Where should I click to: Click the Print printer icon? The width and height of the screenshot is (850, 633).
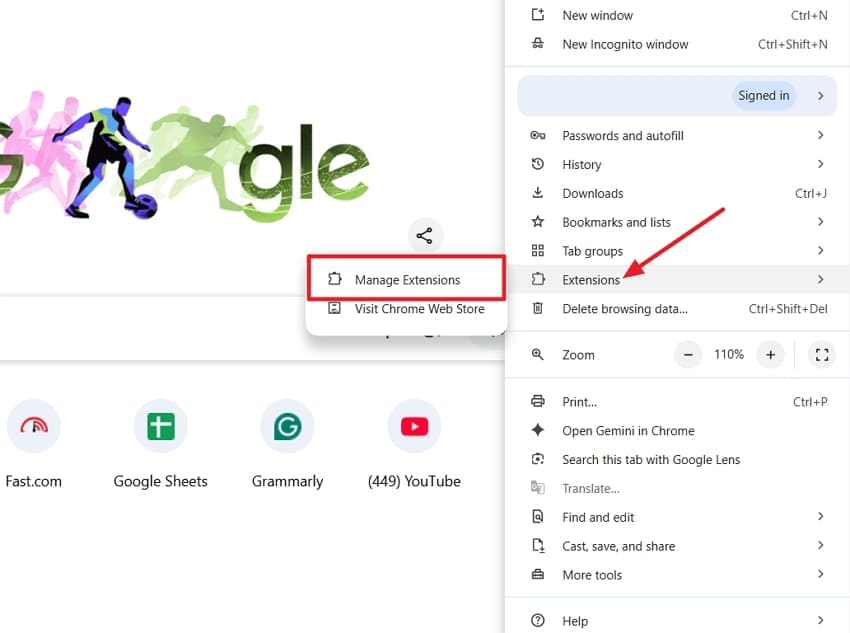click(537, 401)
